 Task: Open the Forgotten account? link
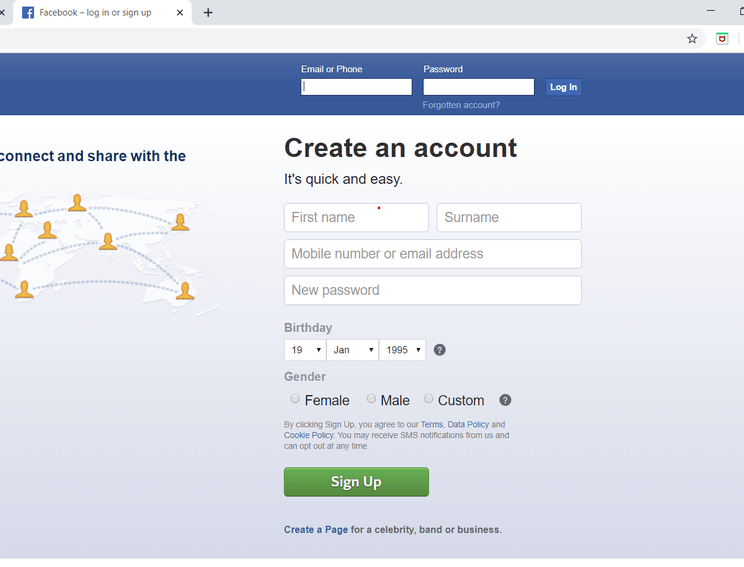pos(461,105)
